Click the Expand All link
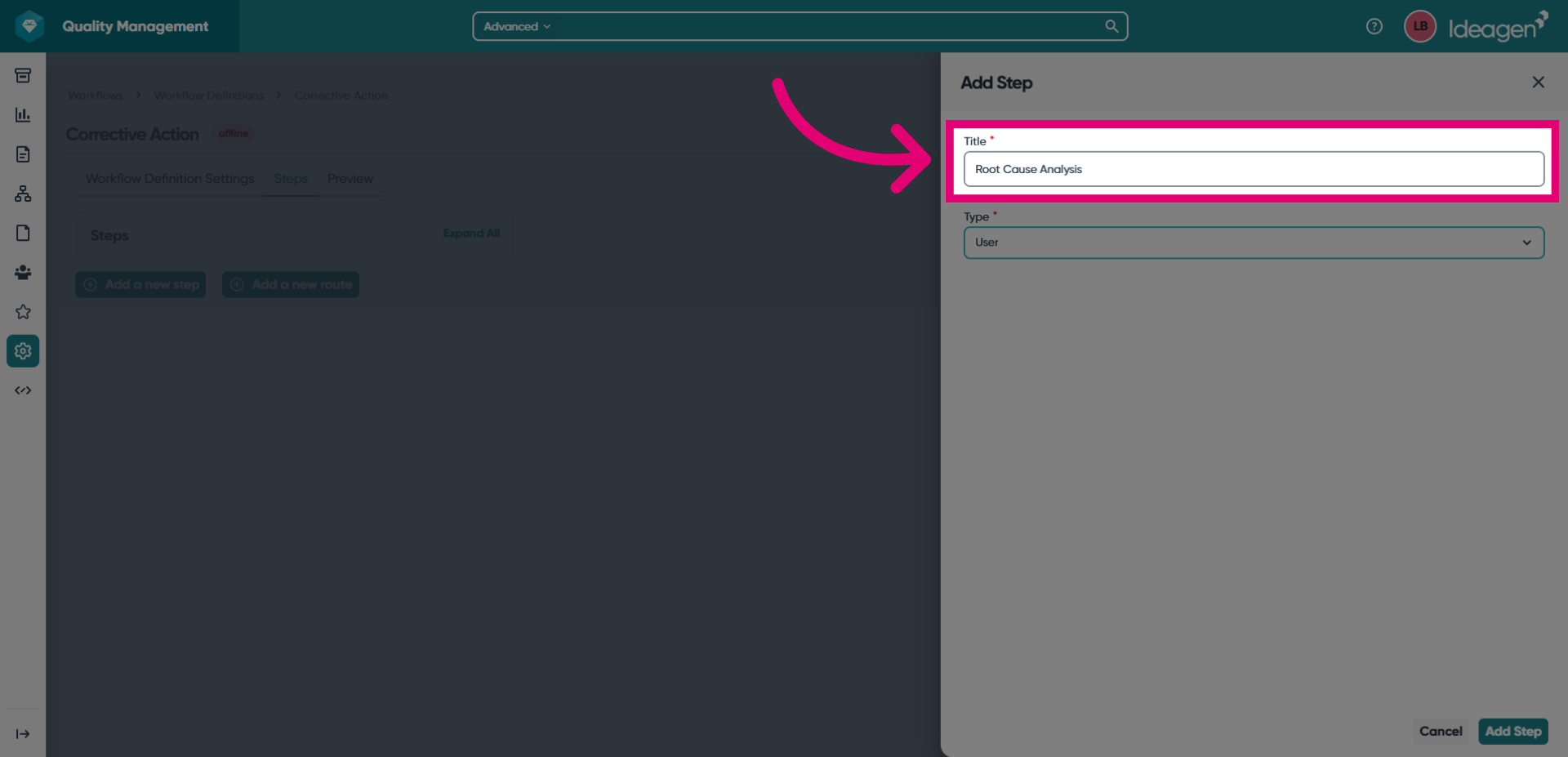 click(x=471, y=234)
